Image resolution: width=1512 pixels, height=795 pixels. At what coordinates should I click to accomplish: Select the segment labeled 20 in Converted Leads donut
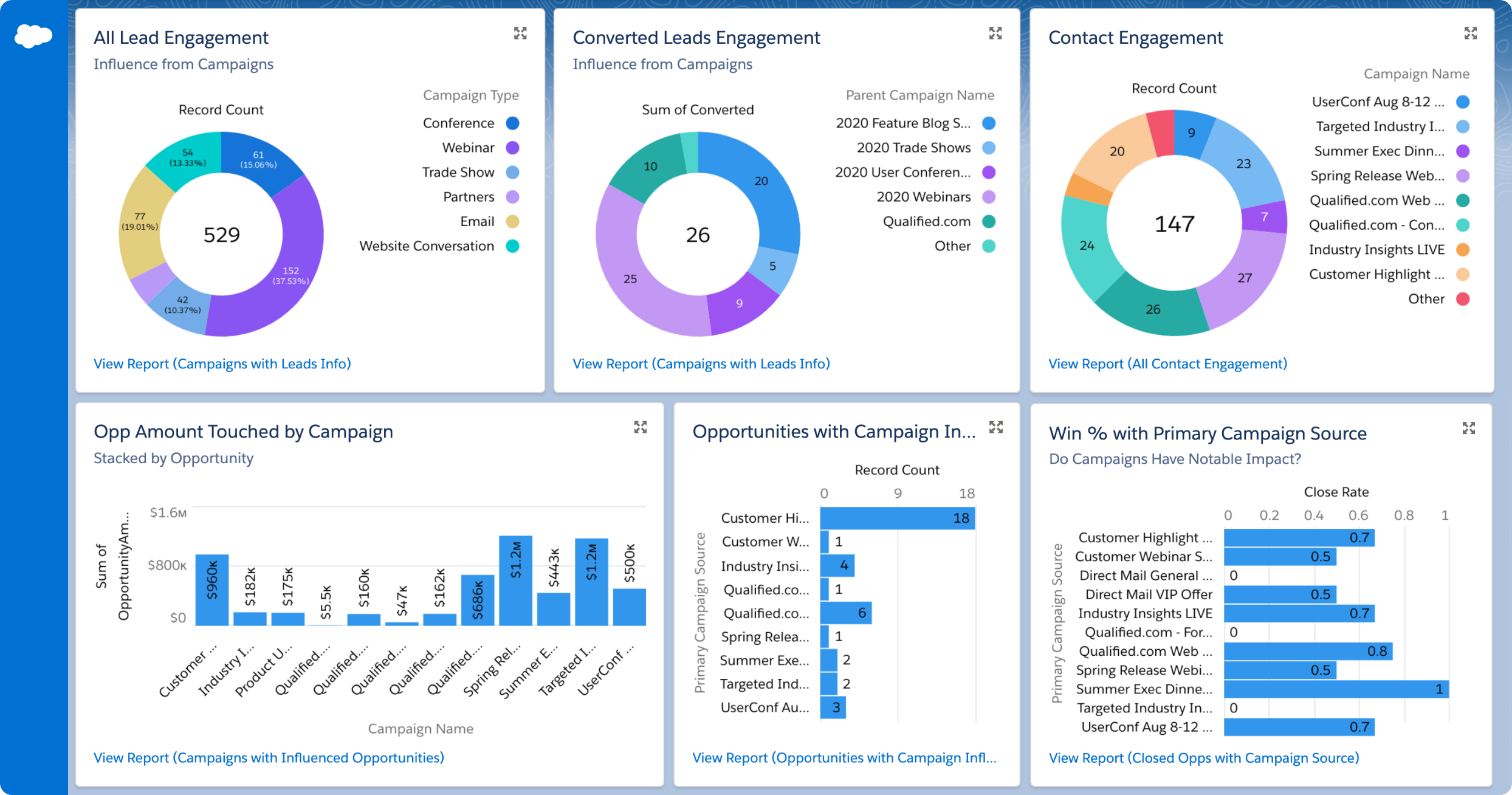pyautogui.click(x=761, y=181)
